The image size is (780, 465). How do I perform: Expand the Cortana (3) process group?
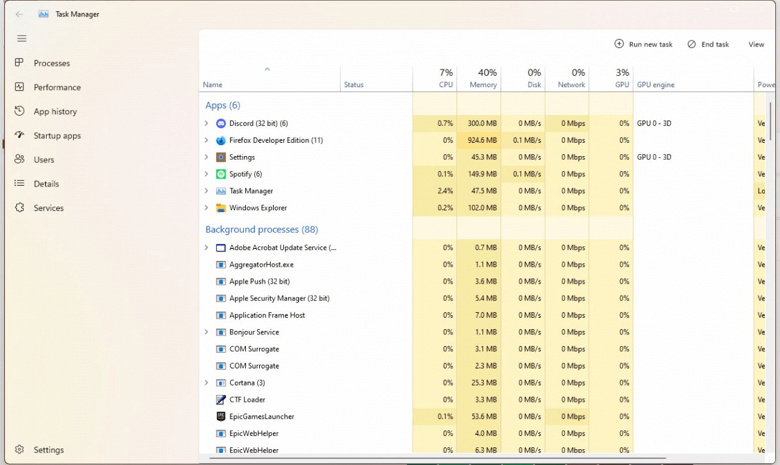[x=207, y=382]
